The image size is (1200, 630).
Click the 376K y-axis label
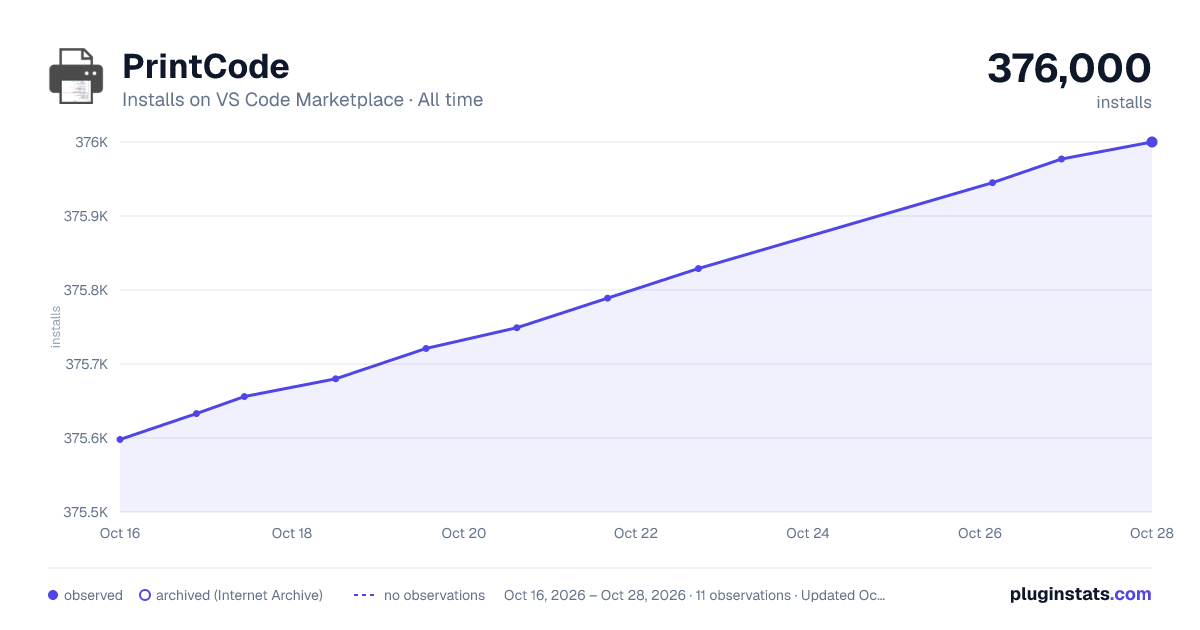pyautogui.click(x=92, y=142)
